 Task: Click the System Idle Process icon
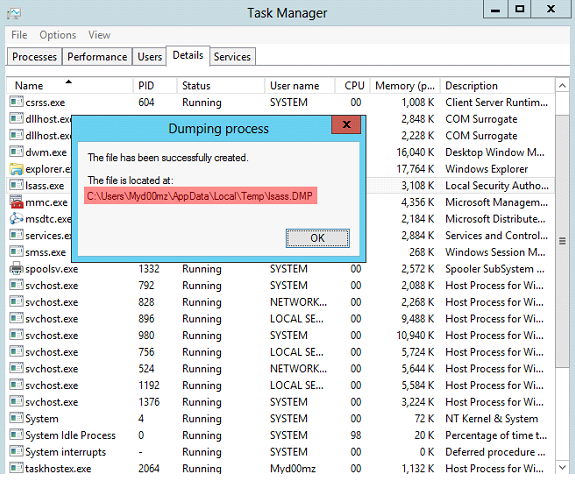17,435
